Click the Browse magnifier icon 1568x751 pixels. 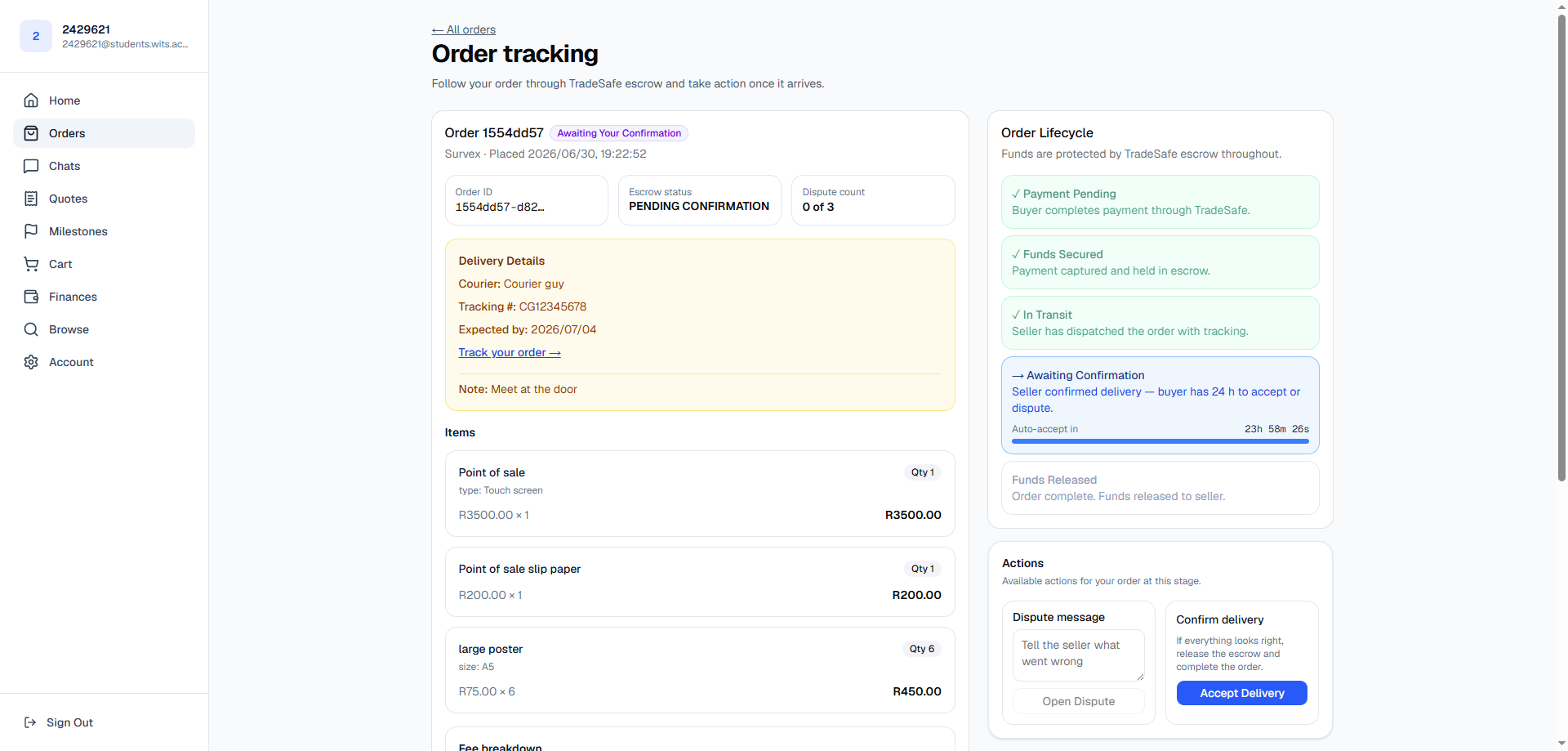[31, 329]
